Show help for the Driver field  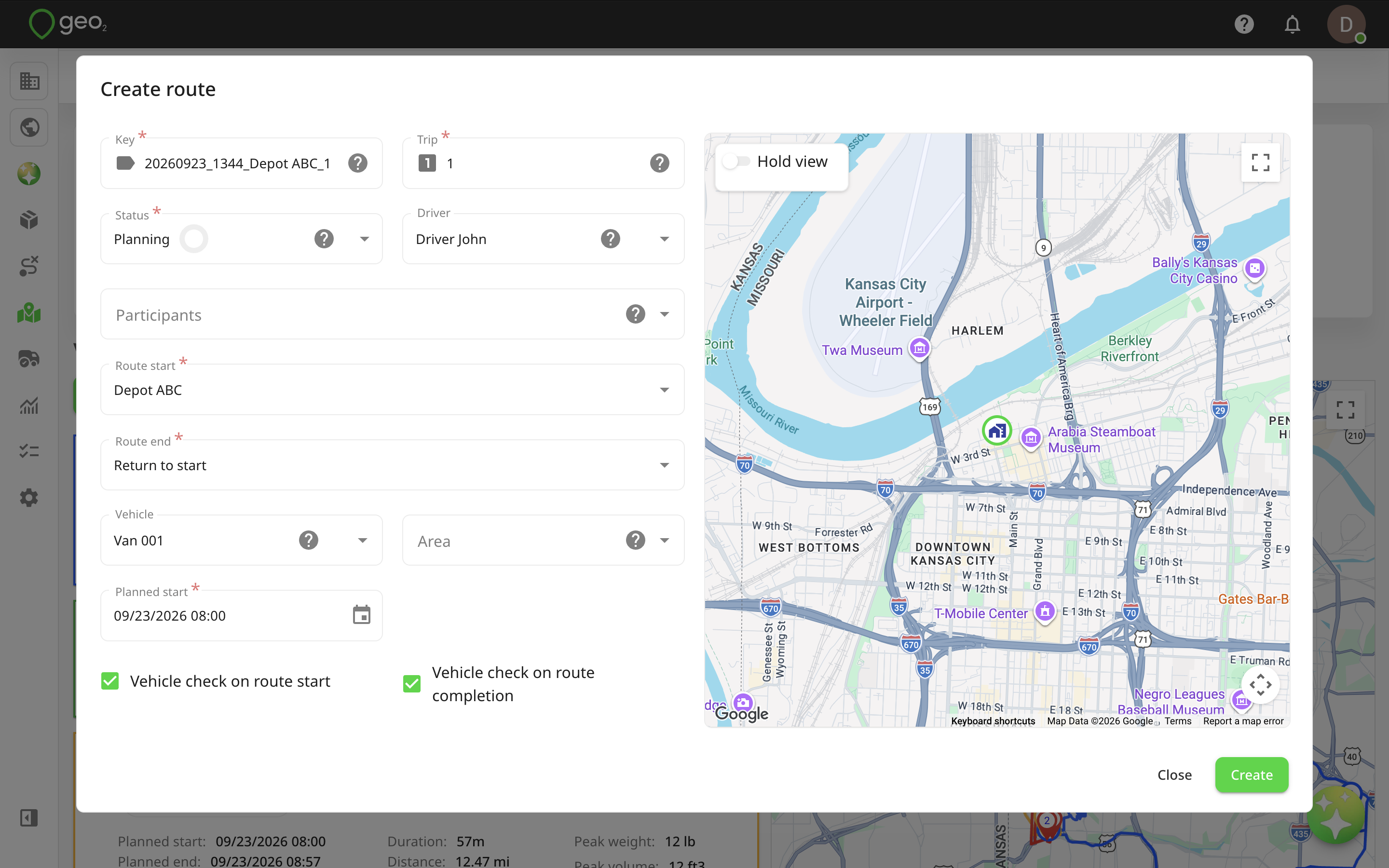tap(610, 239)
